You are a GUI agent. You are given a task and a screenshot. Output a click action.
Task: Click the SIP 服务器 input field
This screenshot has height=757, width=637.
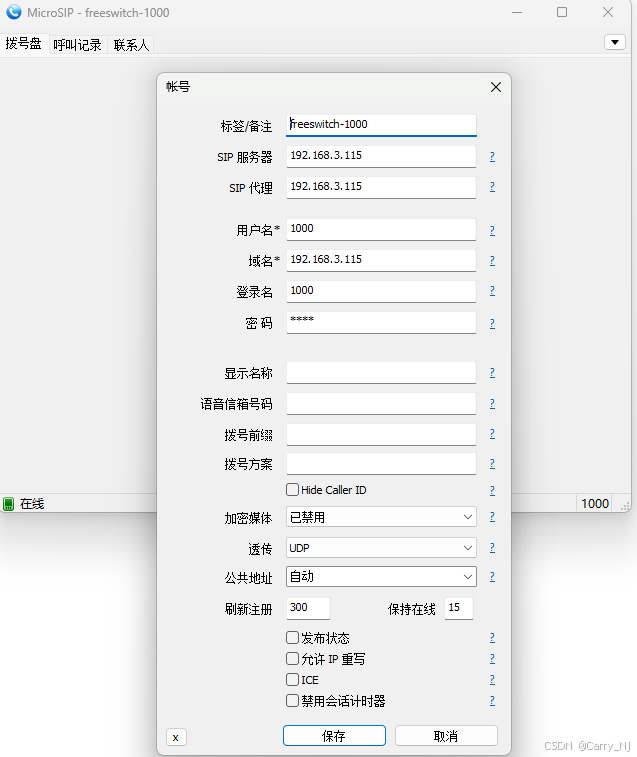click(x=381, y=156)
